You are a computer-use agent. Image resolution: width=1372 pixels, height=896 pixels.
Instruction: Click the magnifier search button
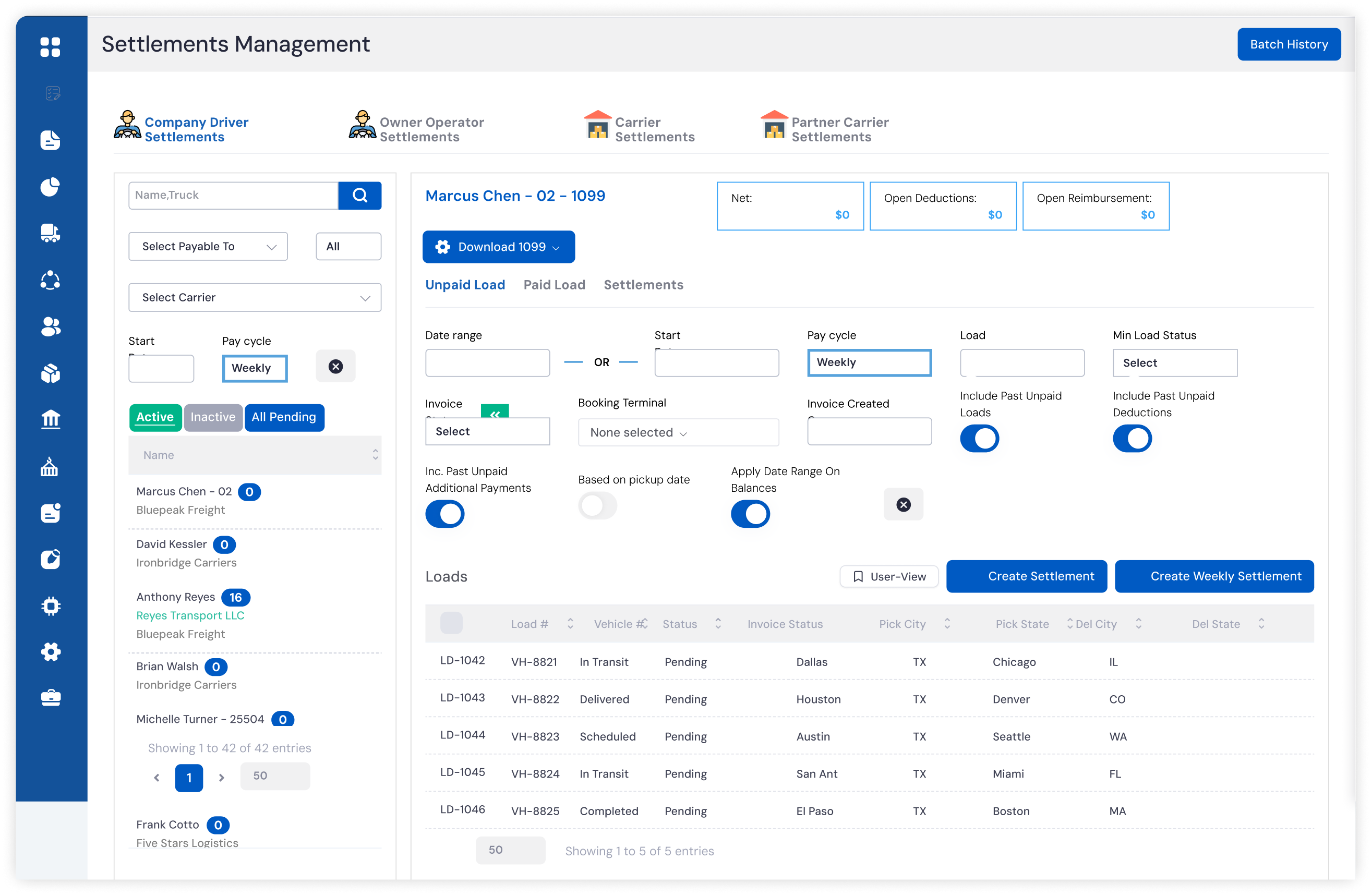(360, 196)
